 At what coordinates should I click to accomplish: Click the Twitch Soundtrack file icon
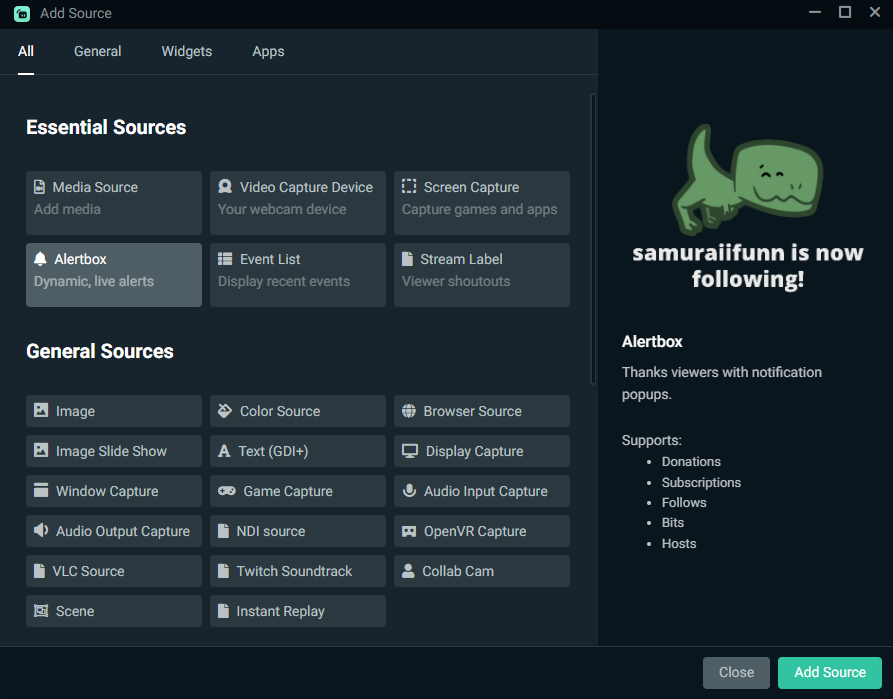(x=223, y=570)
